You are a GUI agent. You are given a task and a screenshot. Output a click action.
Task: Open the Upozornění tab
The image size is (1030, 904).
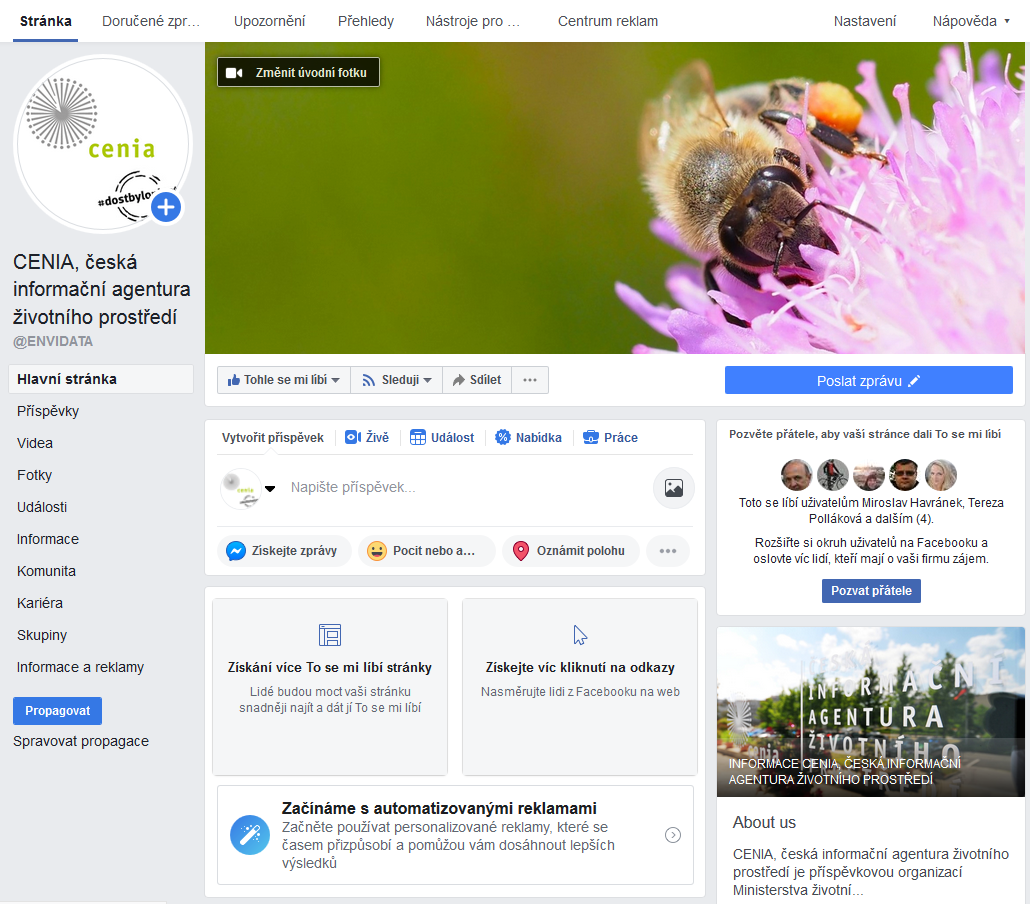(269, 22)
